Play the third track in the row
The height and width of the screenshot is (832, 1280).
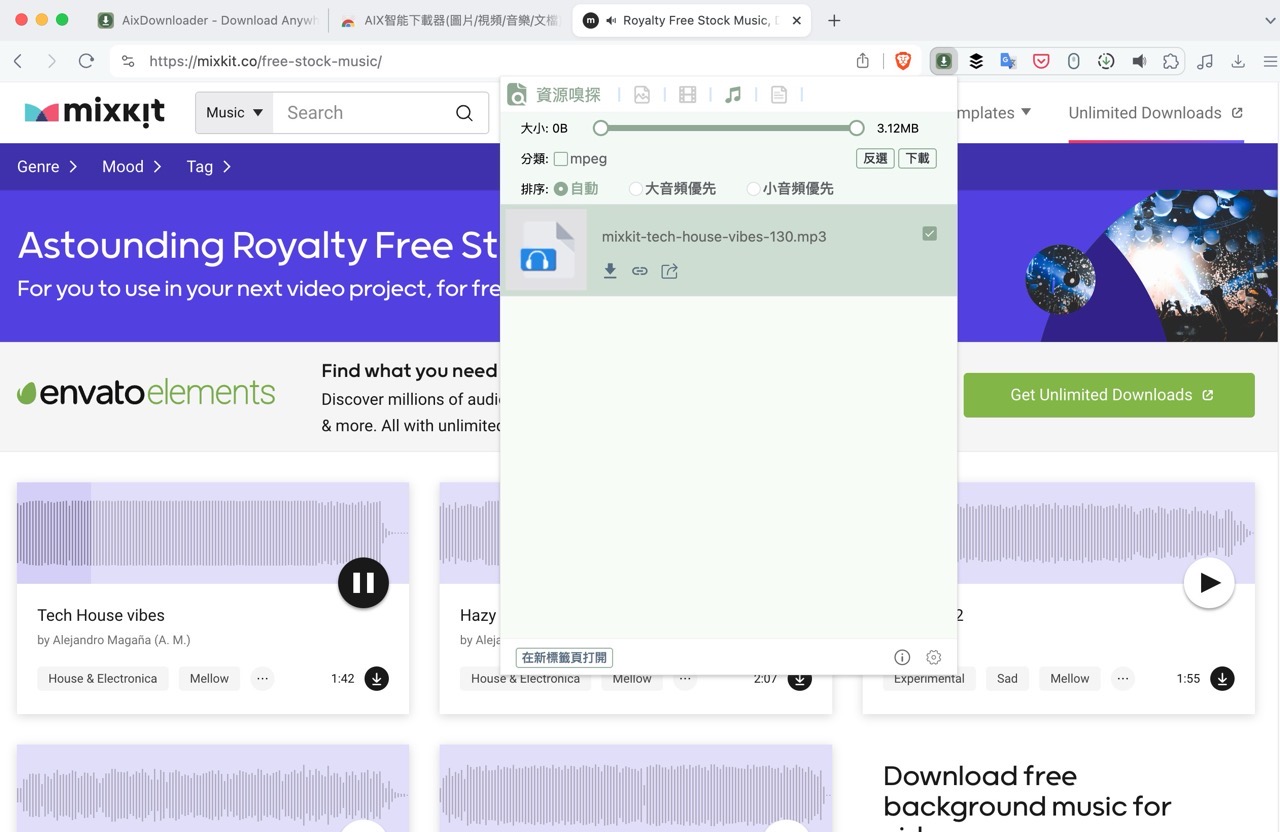[x=1209, y=583]
